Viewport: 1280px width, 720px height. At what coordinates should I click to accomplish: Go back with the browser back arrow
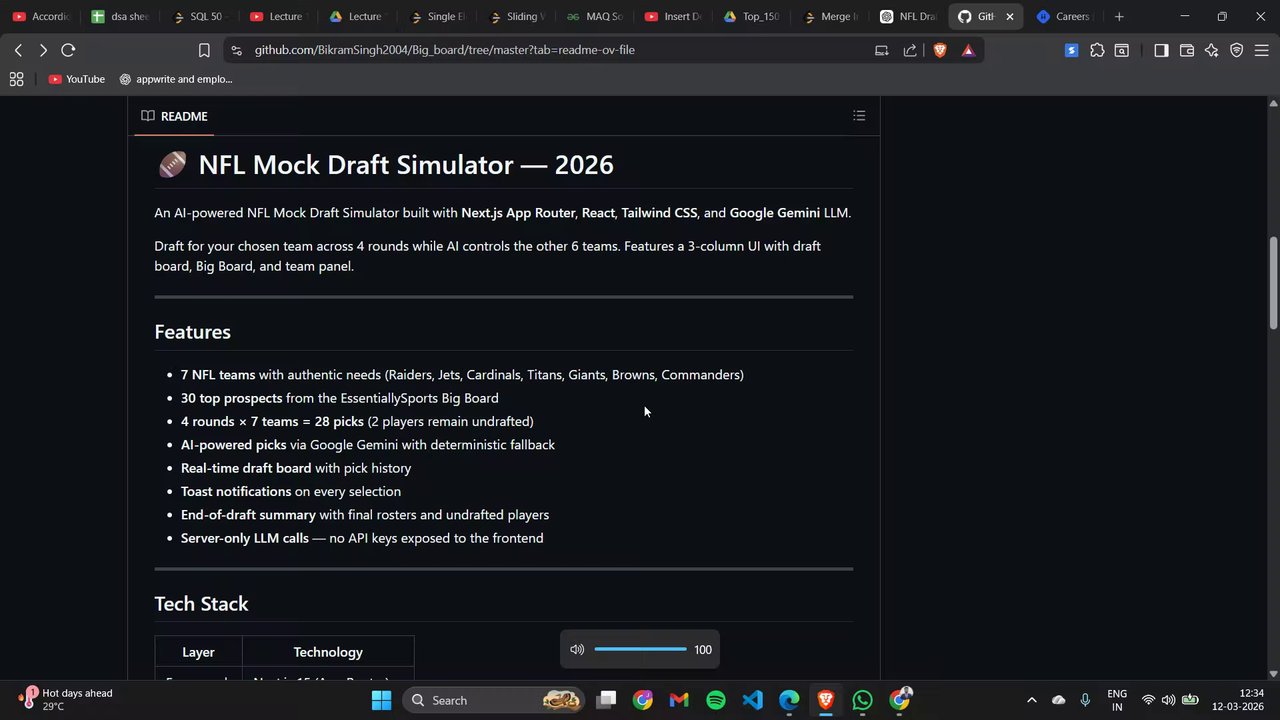click(x=18, y=50)
